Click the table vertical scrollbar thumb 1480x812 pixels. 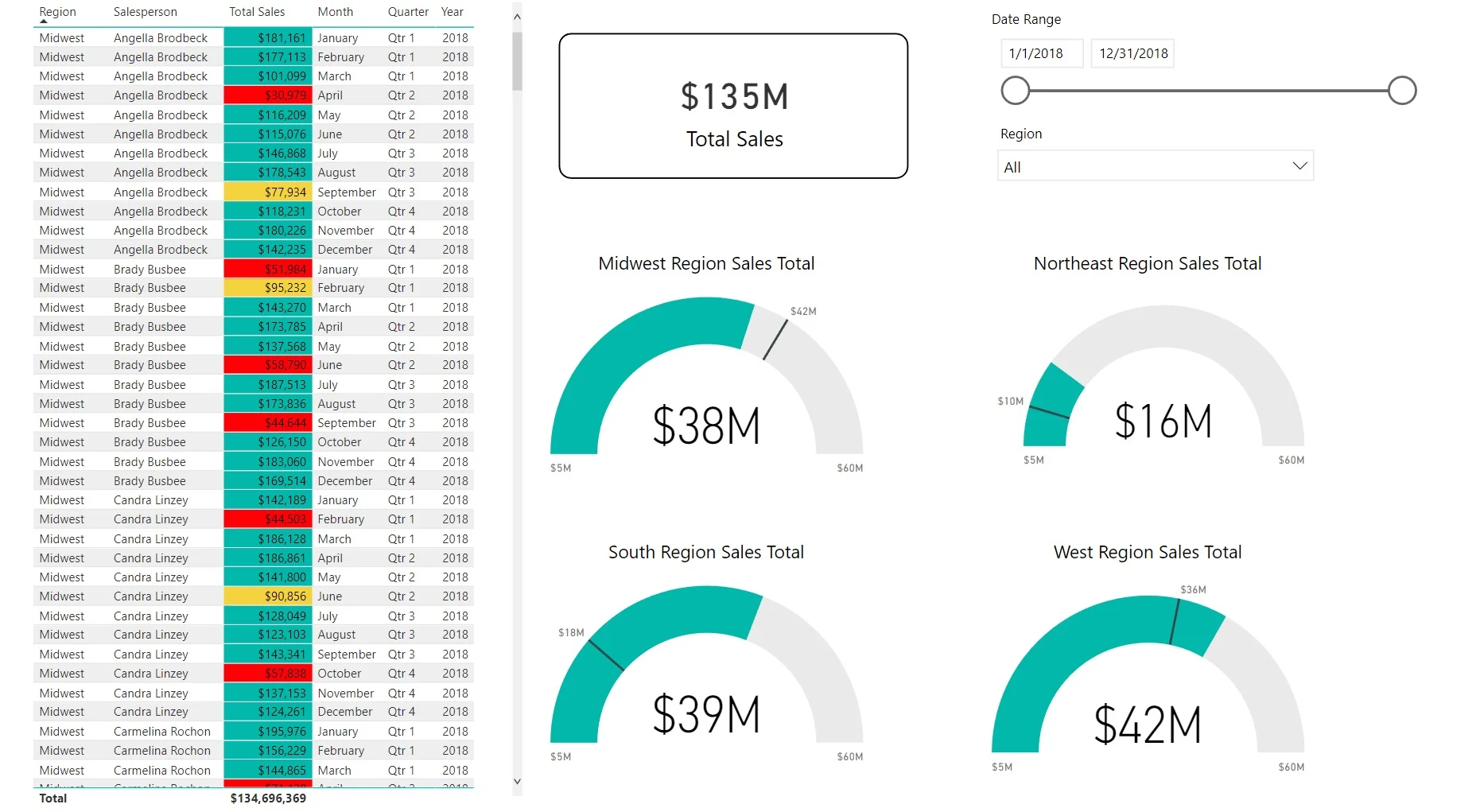point(517,62)
